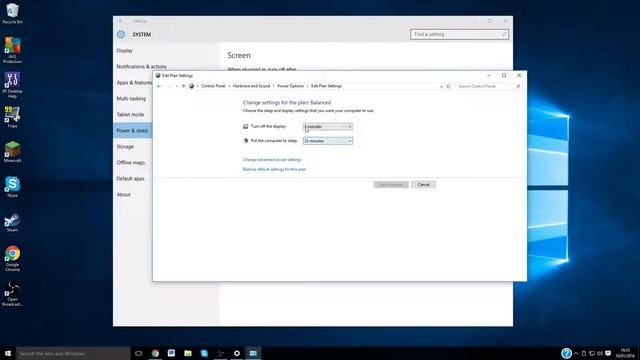Open Skype from the taskbar
This screenshot has height=360, width=640.
pyautogui.click(x=204, y=353)
